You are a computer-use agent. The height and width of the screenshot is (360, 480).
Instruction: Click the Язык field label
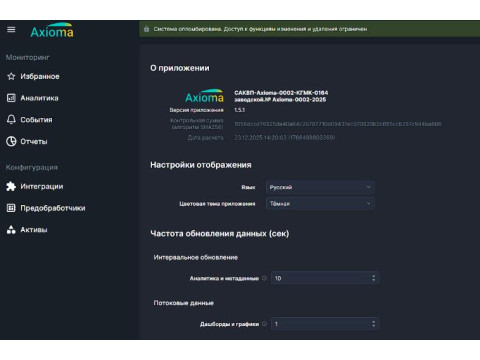tap(248, 187)
